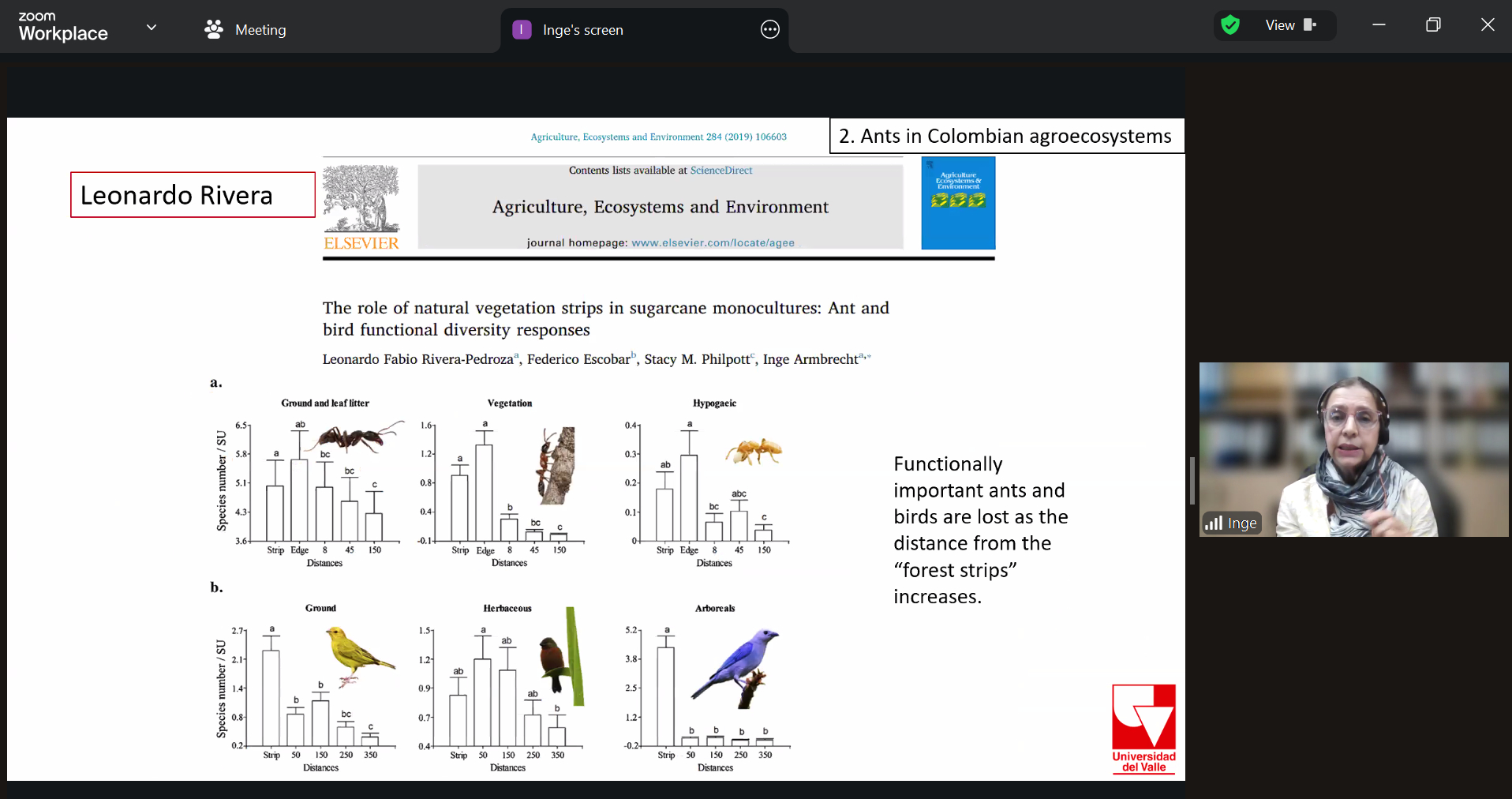This screenshot has height=799, width=1512.
Task: Select Inge's video thumbnail
Action: pyautogui.click(x=1353, y=448)
